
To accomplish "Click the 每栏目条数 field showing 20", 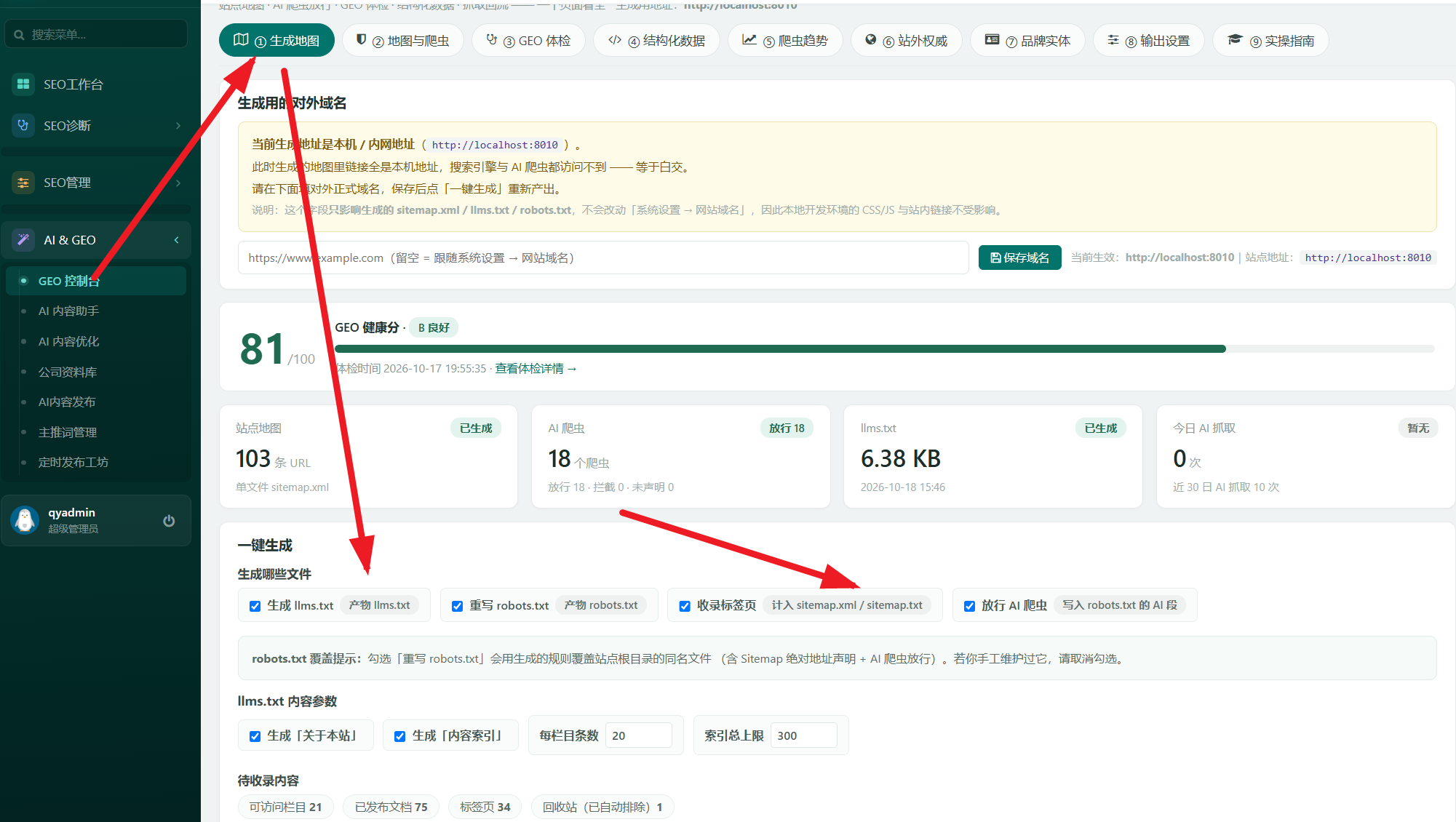I will click(x=638, y=735).
